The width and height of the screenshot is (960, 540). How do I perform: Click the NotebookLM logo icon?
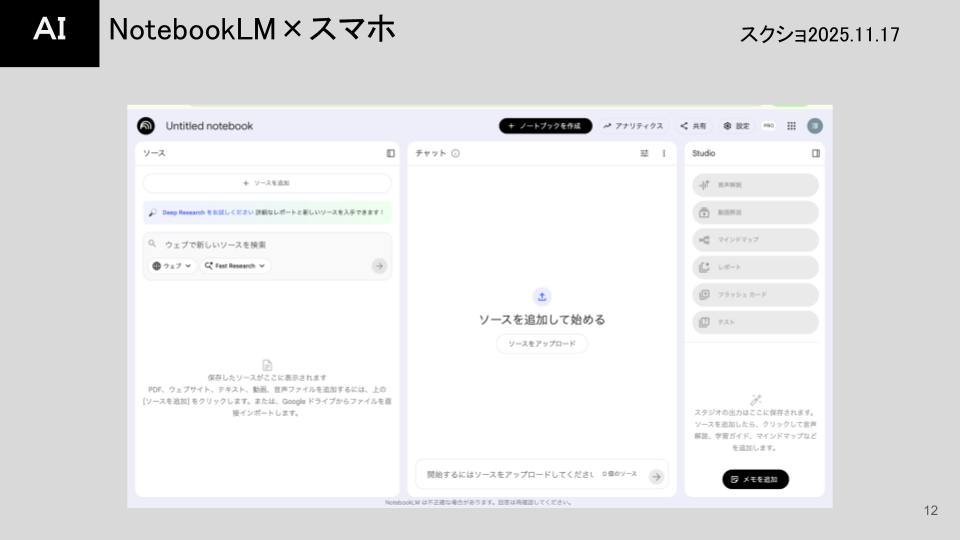pyautogui.click(x=146, y=126)
